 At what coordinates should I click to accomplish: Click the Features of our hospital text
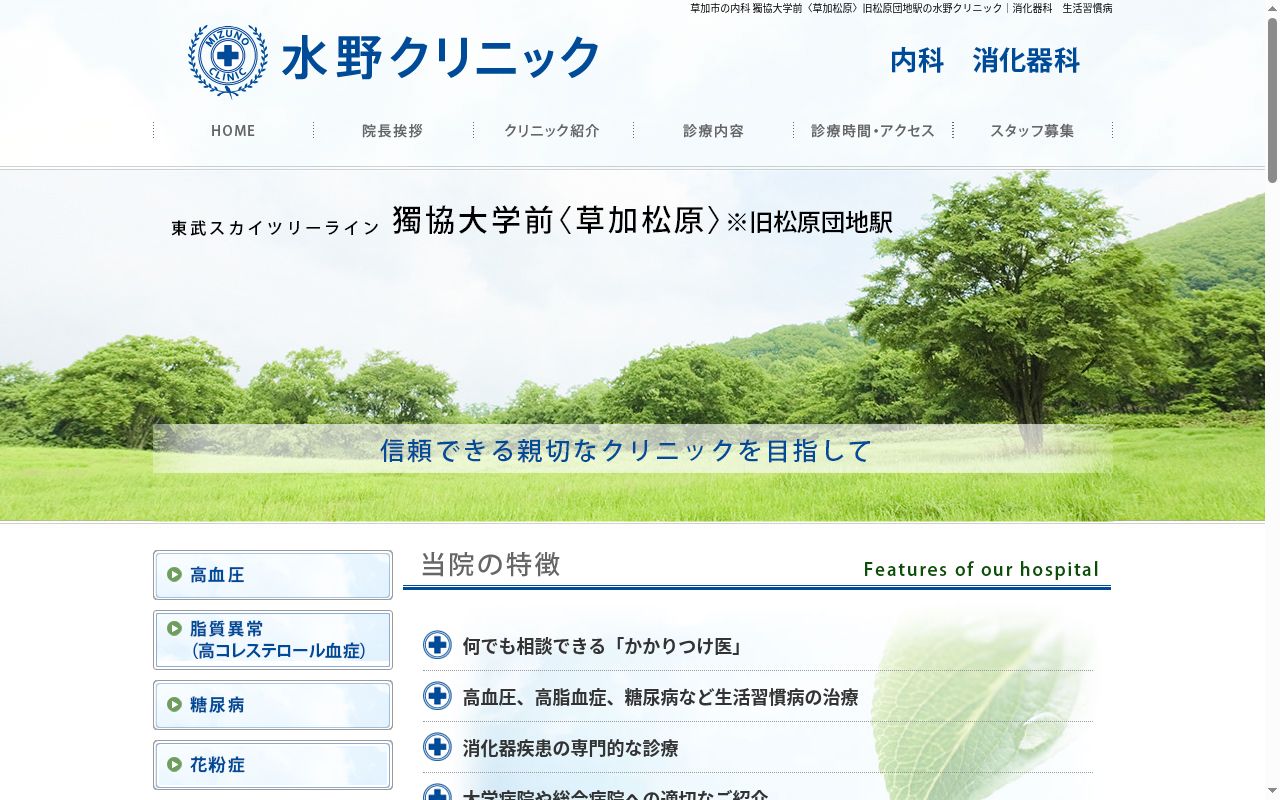(981, 569)
